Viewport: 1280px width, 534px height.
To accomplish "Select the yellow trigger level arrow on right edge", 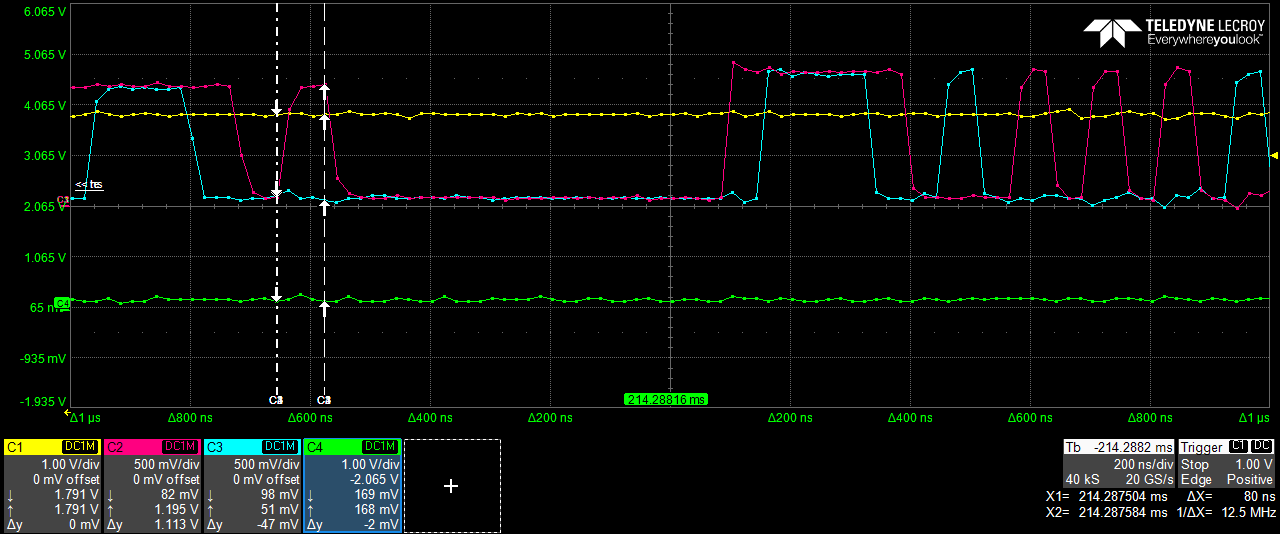I will (1274, 155).
